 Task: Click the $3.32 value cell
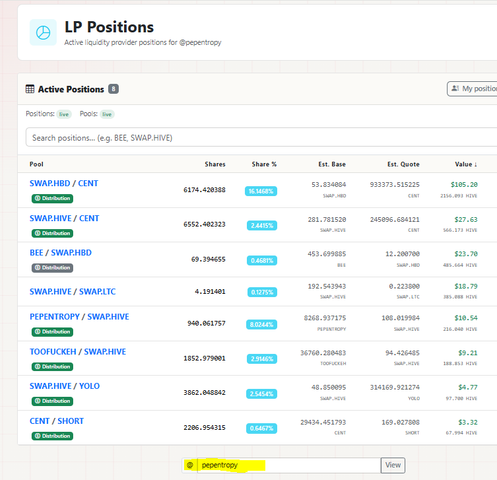[x=468, y=422]
